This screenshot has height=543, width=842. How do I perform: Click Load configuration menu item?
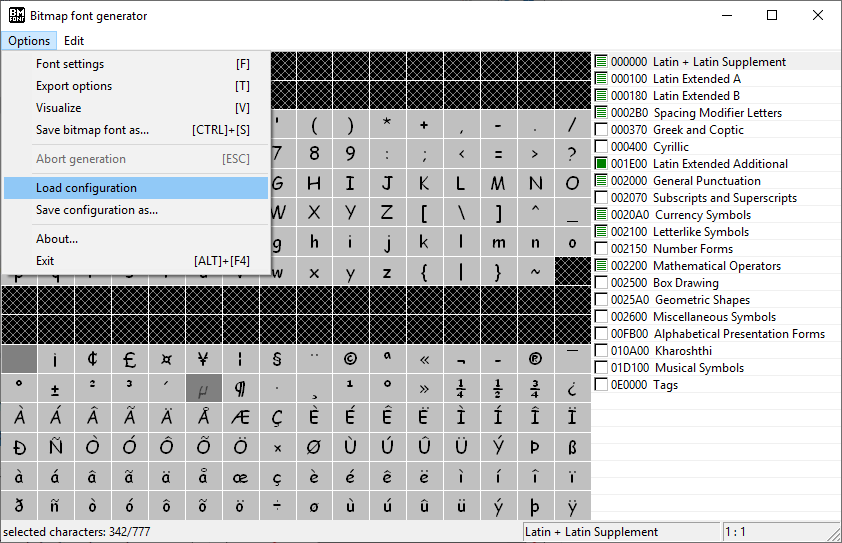click(x=136, y=188)
